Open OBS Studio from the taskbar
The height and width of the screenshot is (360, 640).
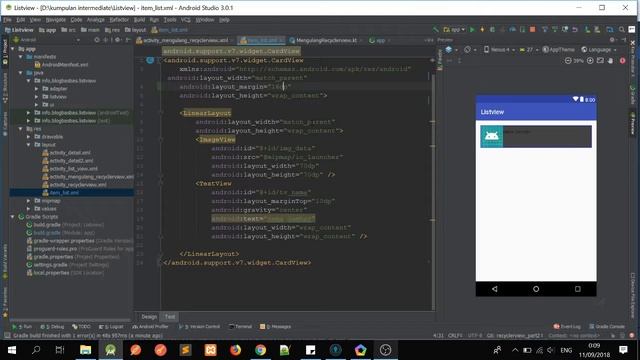coord(385,350)
